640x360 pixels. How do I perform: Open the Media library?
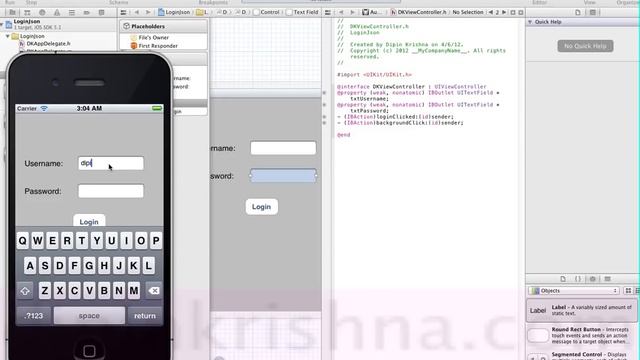click(607, 279)
